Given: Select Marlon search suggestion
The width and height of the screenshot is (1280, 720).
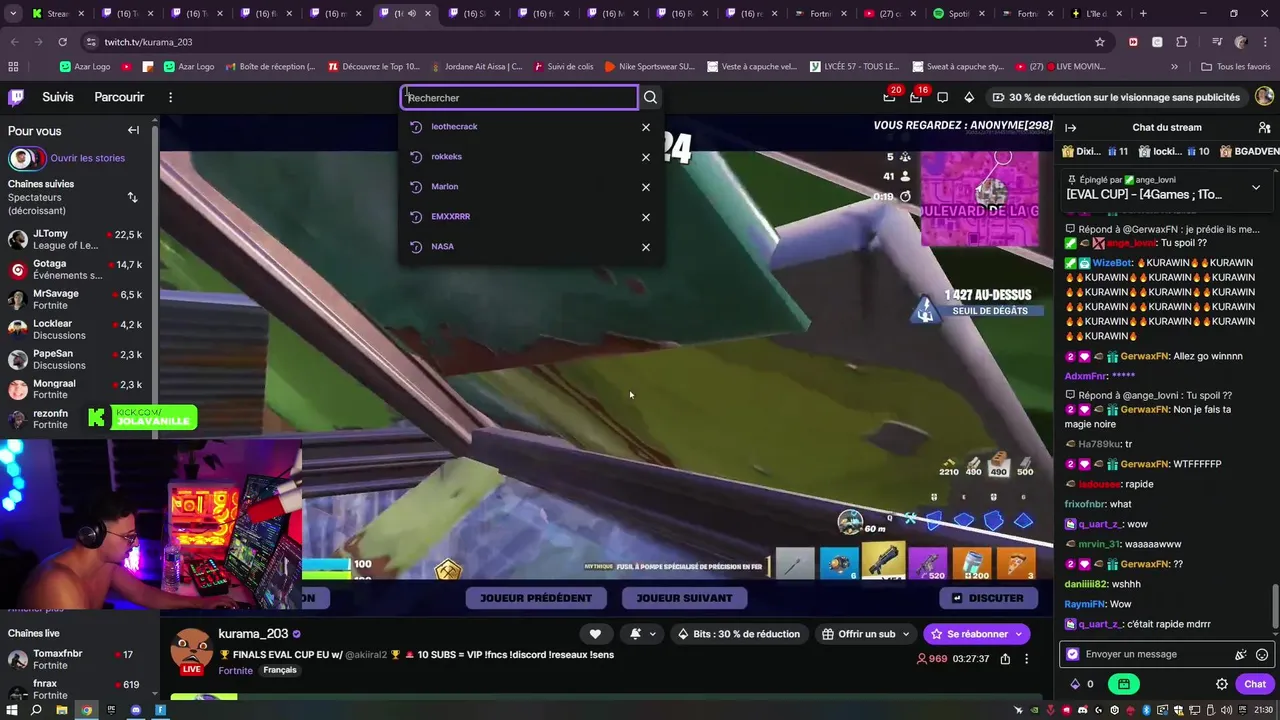Looking at the screenshot, I should point(445,187).
